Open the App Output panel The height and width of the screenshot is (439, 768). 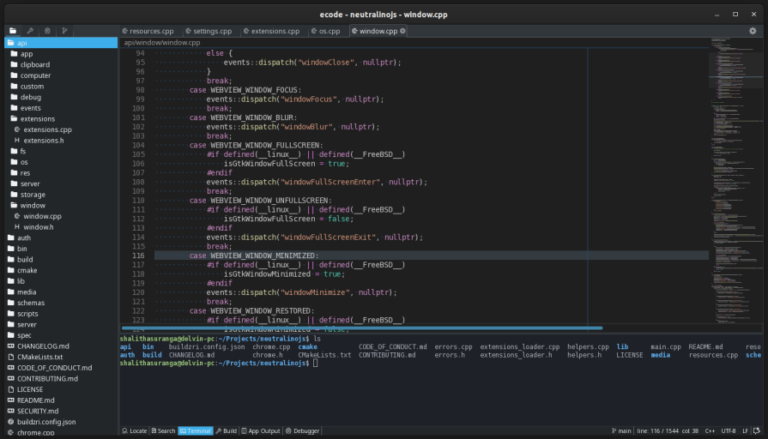point(261,431)
